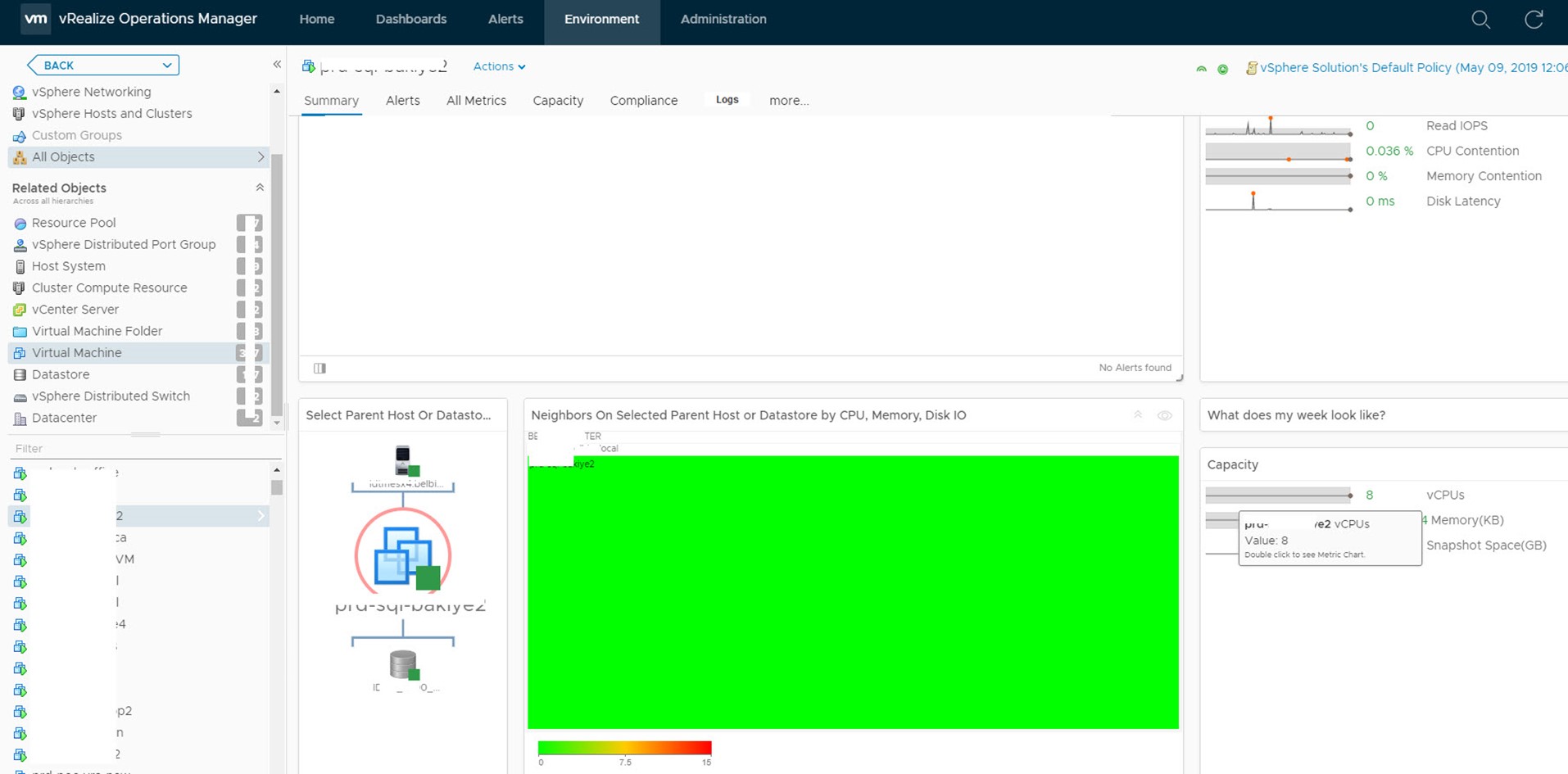1568x774 pixels.
Task: Select vSphere Hosts and Clusters
Action: (x=112, y=114)
